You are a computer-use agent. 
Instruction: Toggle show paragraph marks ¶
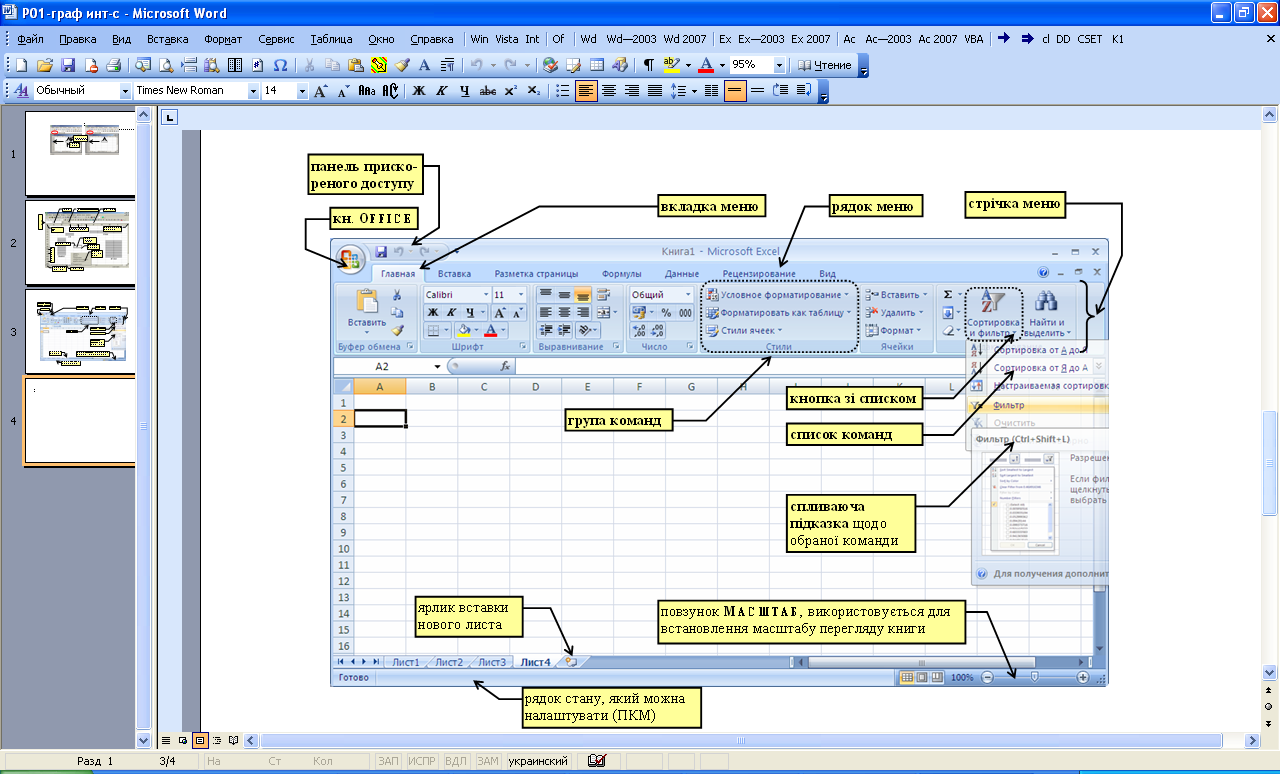coord(649,65)
